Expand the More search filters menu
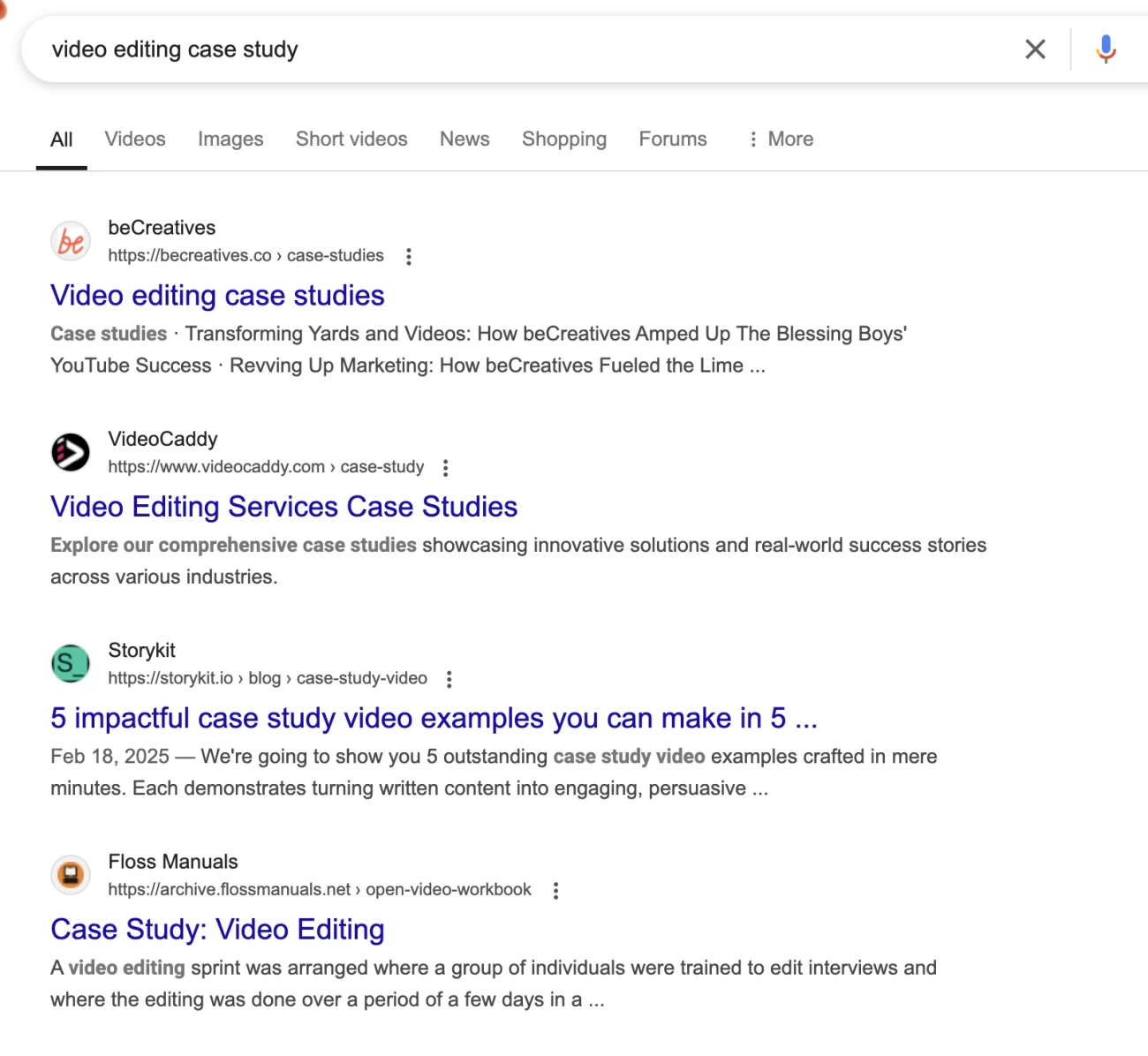This screenshot has height=1056, width=1148. tap(780, 140)
